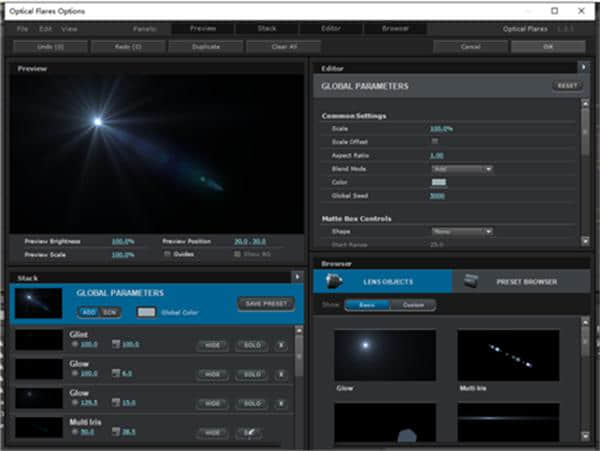Delete the first Glow element via X
The height and width of the screenshot is (451, 600).
point(281,373)
